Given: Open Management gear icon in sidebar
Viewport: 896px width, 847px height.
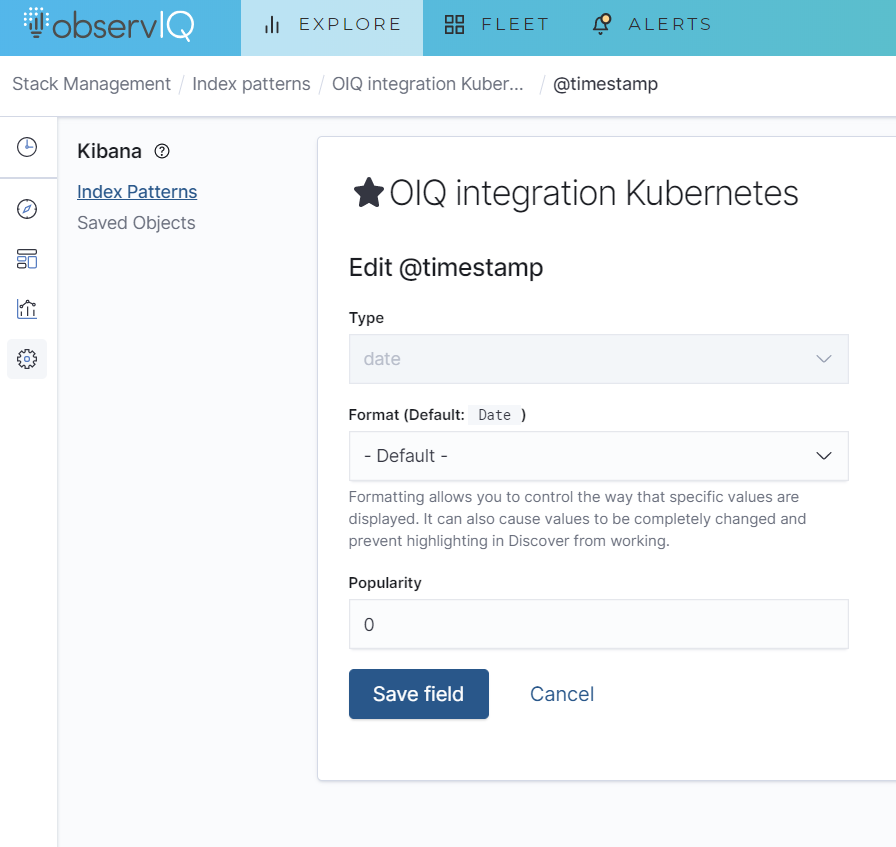Looking at the screenshot, I should pos(27,359).
